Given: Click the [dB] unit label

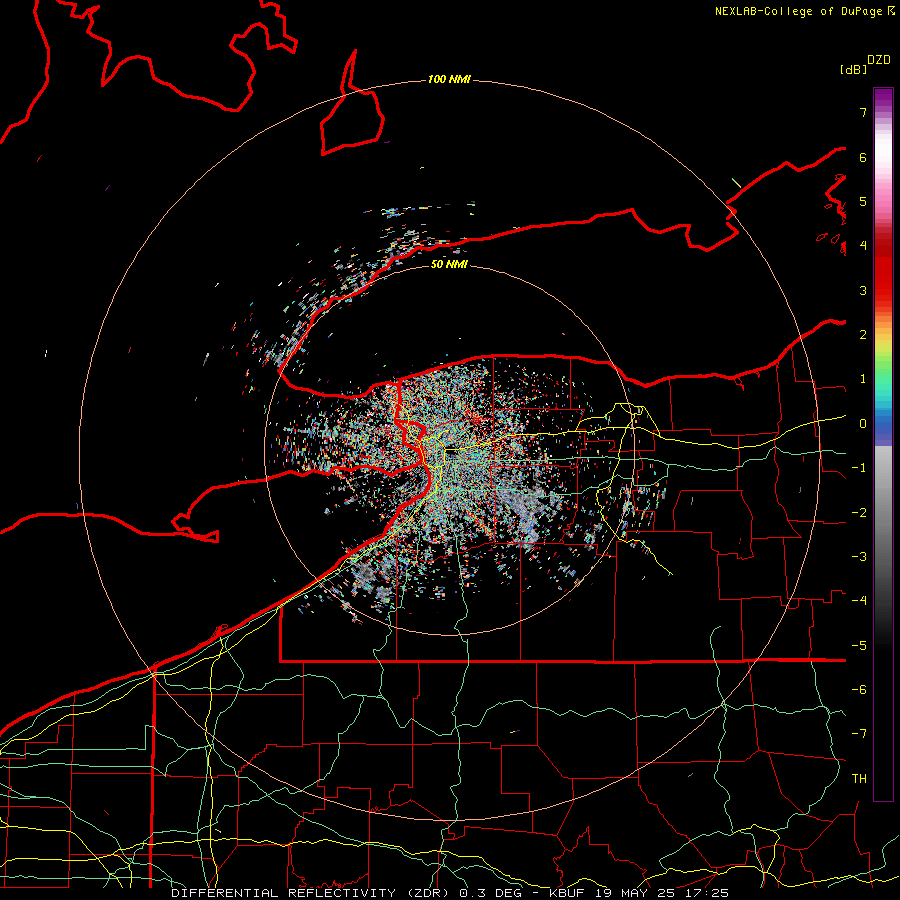Looking at the screenshot, I should tap(853, 69).
